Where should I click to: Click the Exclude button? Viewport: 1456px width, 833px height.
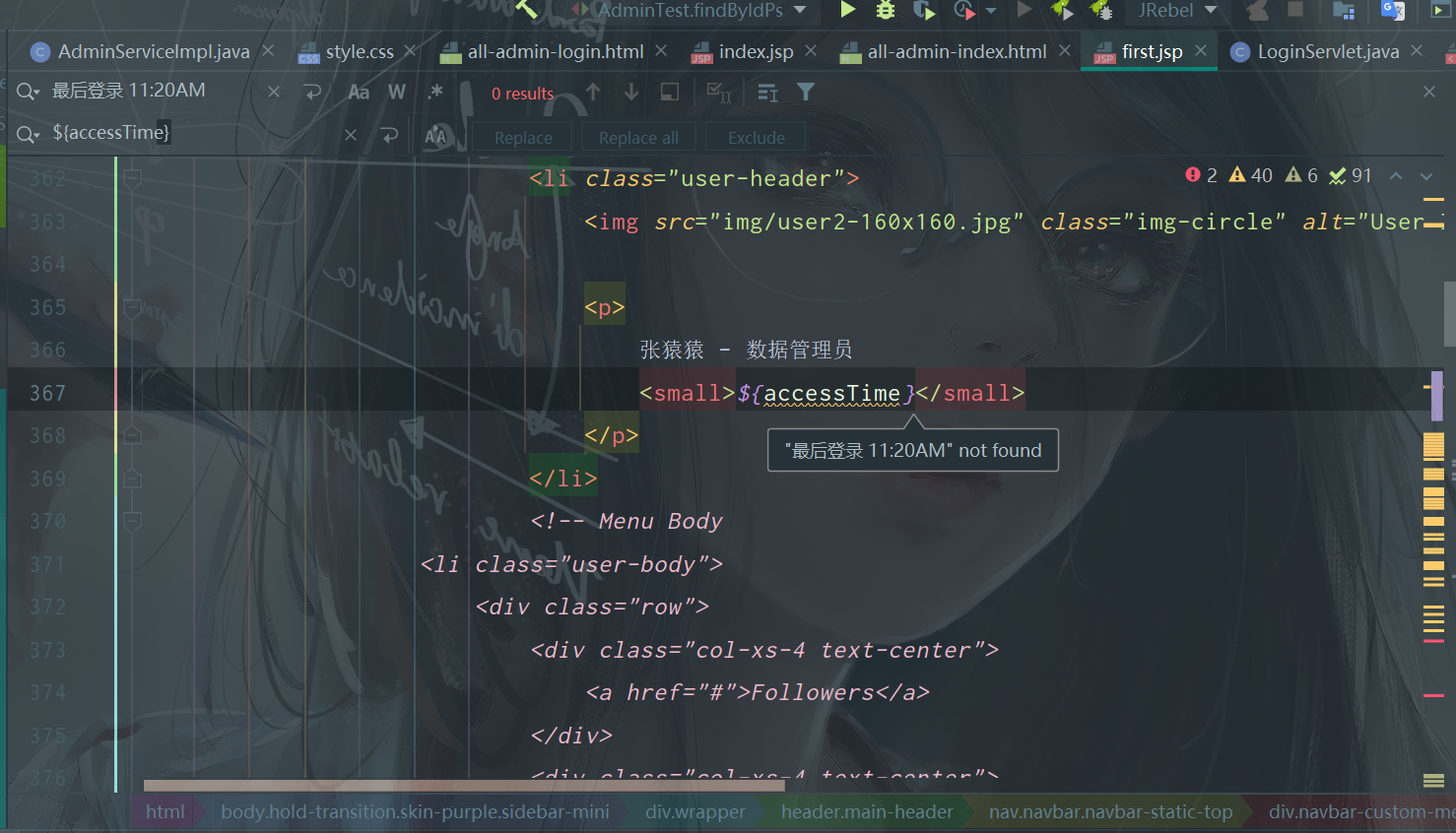tap(757, 138)
